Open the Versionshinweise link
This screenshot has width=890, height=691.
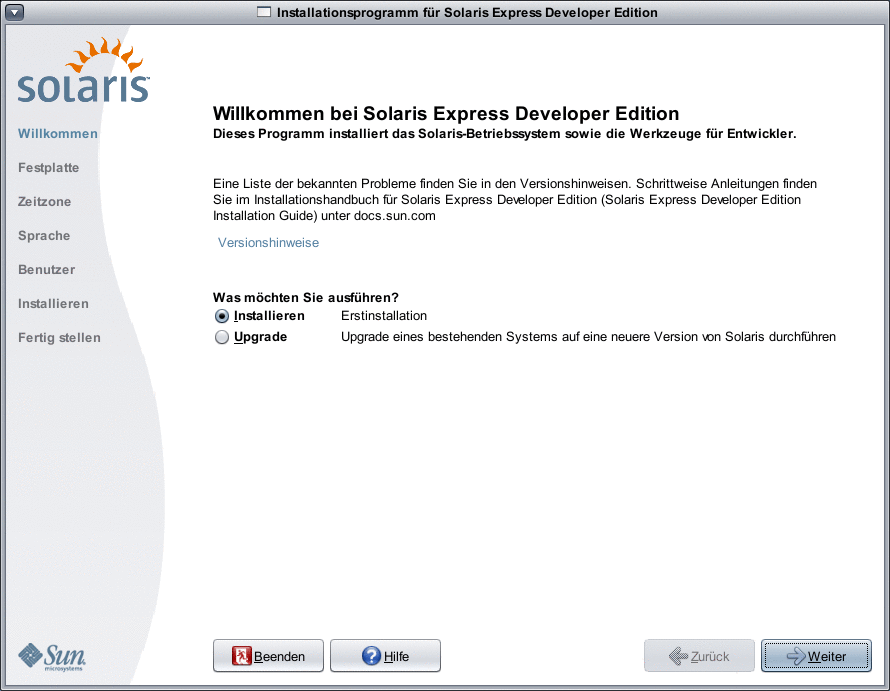pyautogui.click(x=268, y=242)
